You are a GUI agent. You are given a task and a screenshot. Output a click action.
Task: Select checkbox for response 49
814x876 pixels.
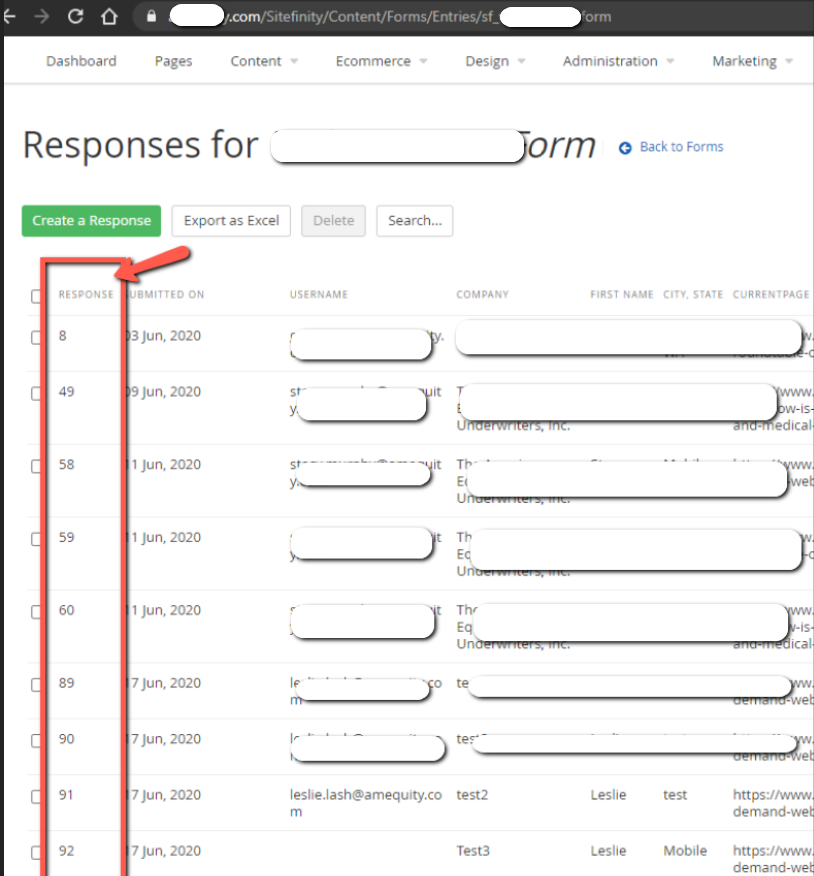36,393
